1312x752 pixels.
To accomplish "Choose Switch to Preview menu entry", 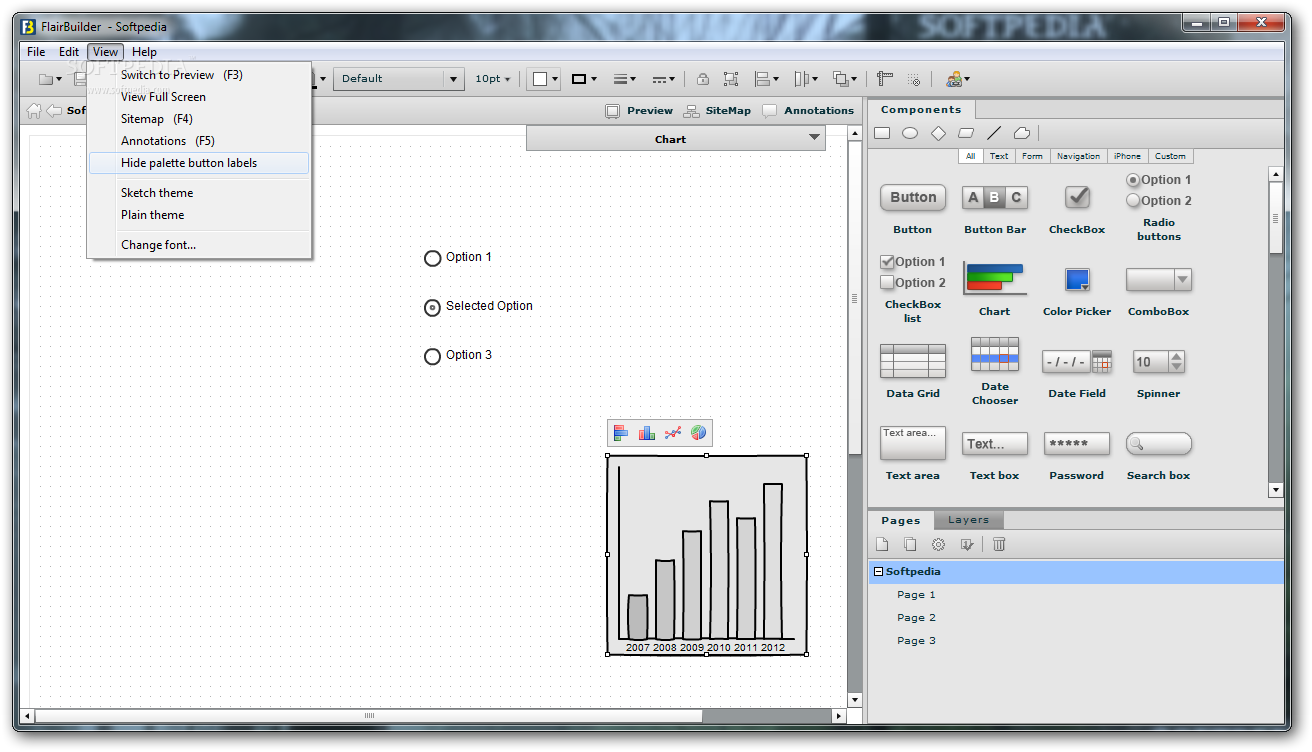I will (x=199, y=75).
